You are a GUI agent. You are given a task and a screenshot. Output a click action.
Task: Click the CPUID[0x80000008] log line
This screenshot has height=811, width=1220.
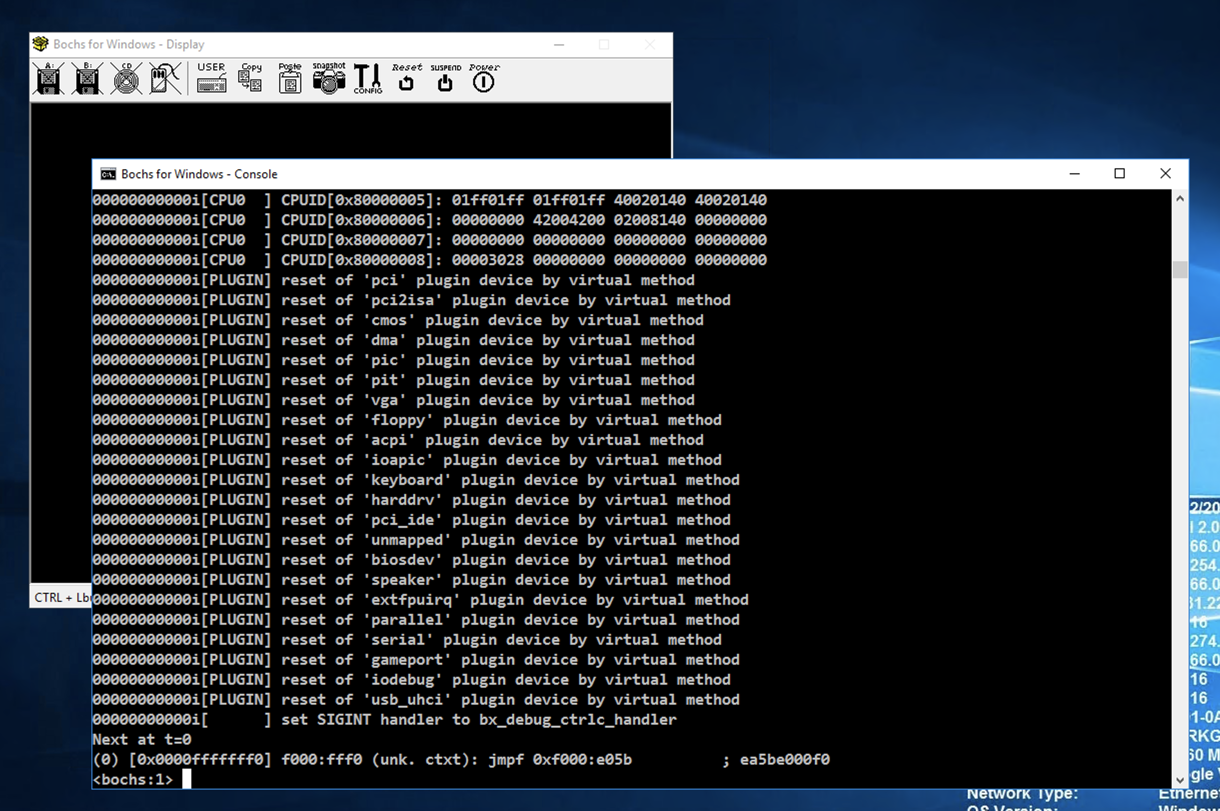click(x=430, y=259)
